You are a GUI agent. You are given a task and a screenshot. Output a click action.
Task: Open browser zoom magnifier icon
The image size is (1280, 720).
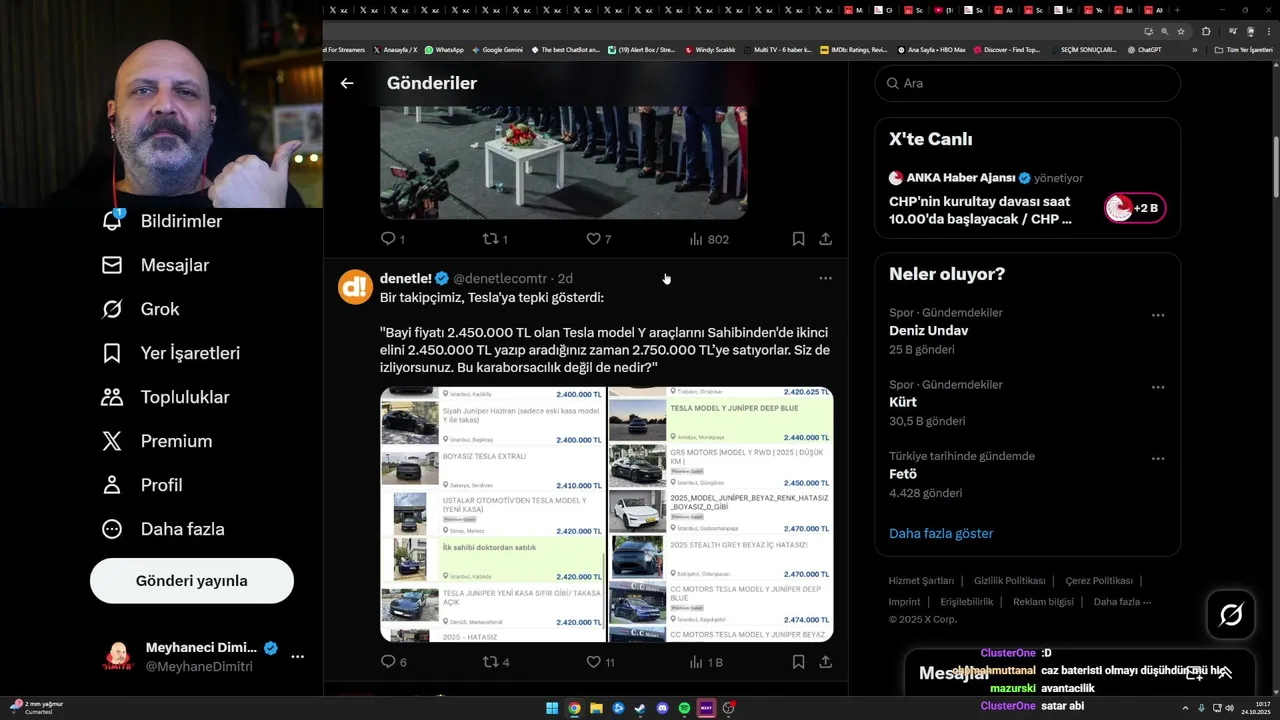(x=1165, y=31)
